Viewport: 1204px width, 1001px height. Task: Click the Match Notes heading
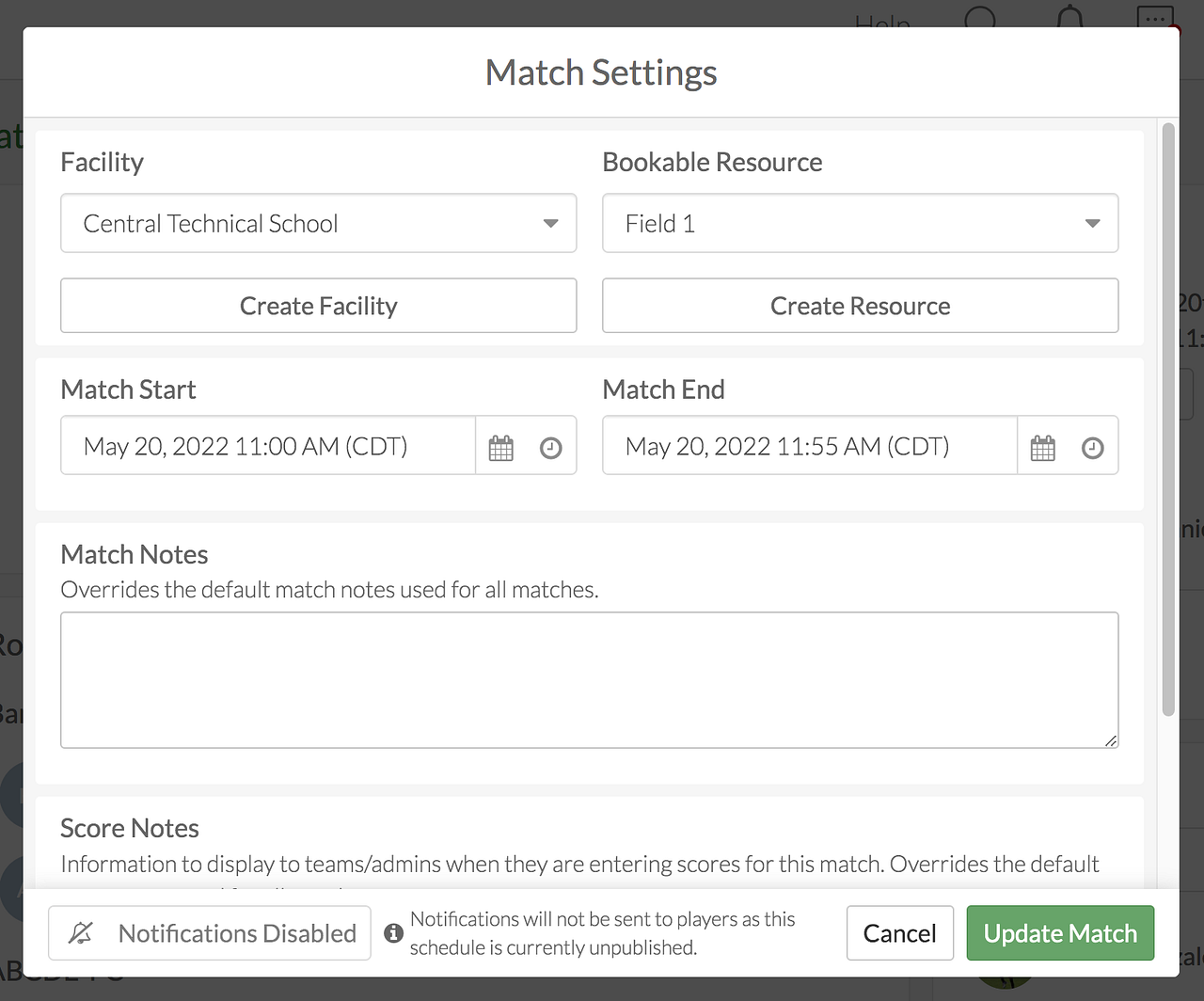coord(135,554)
